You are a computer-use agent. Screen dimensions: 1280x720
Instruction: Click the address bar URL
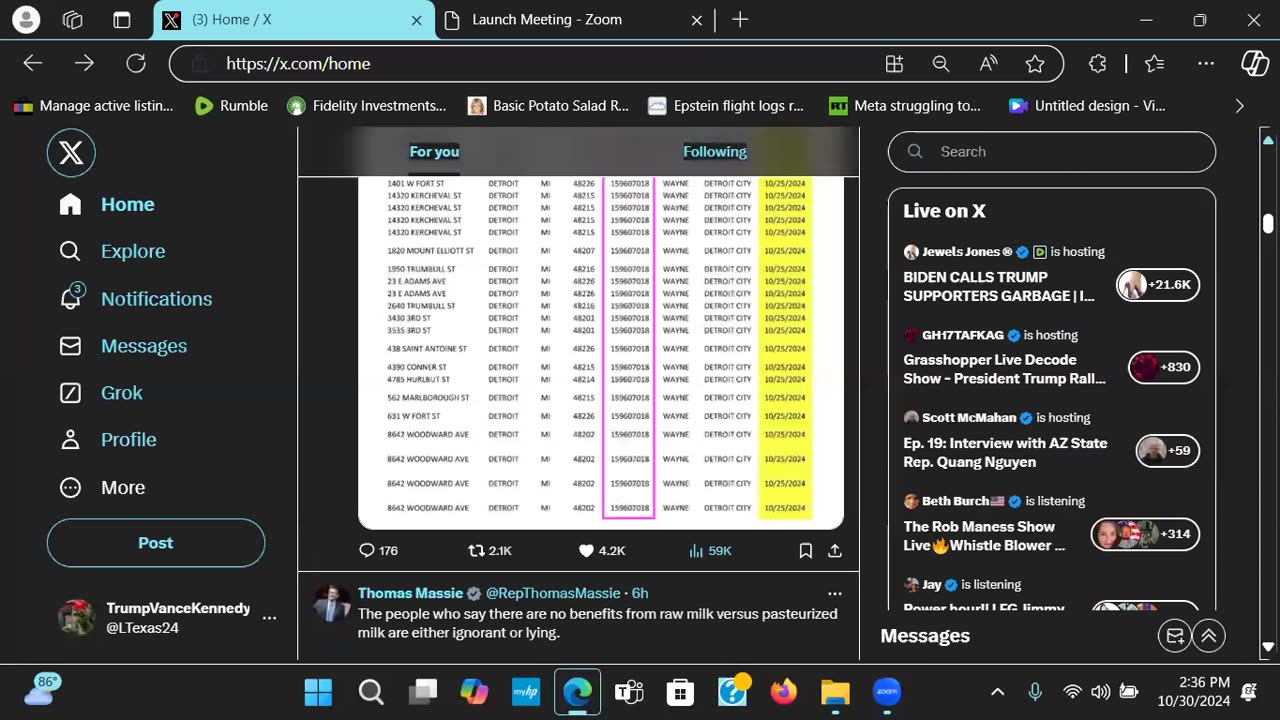(298, 64)
